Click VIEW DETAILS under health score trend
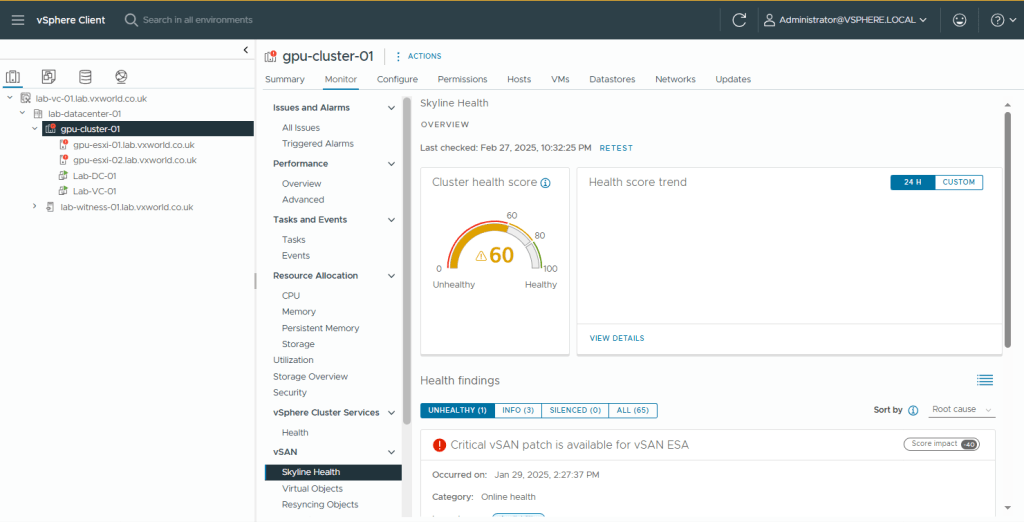Screen dimensions: 1024x522 [x=617, y=338]
